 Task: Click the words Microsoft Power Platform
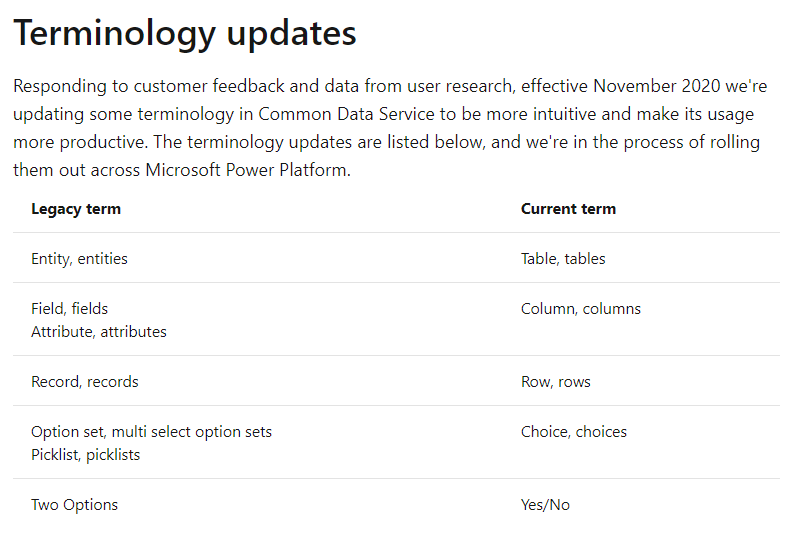(247, 170)
